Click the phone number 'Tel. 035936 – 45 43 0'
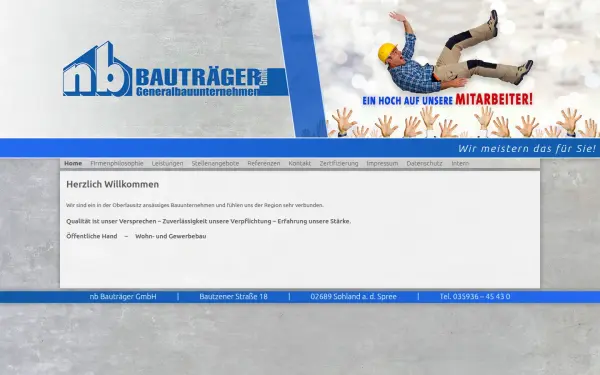The width and height of the screenshot is (600, 375). (x=475, y=297)
